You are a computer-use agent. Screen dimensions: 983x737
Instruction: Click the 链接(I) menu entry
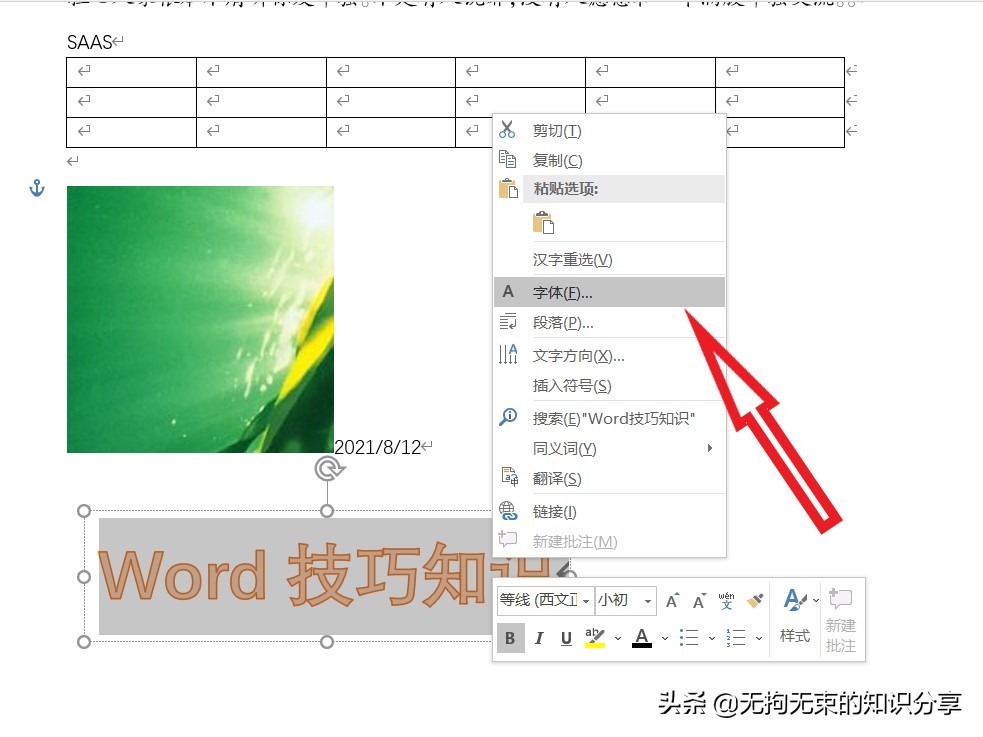(x=556, y=510)
